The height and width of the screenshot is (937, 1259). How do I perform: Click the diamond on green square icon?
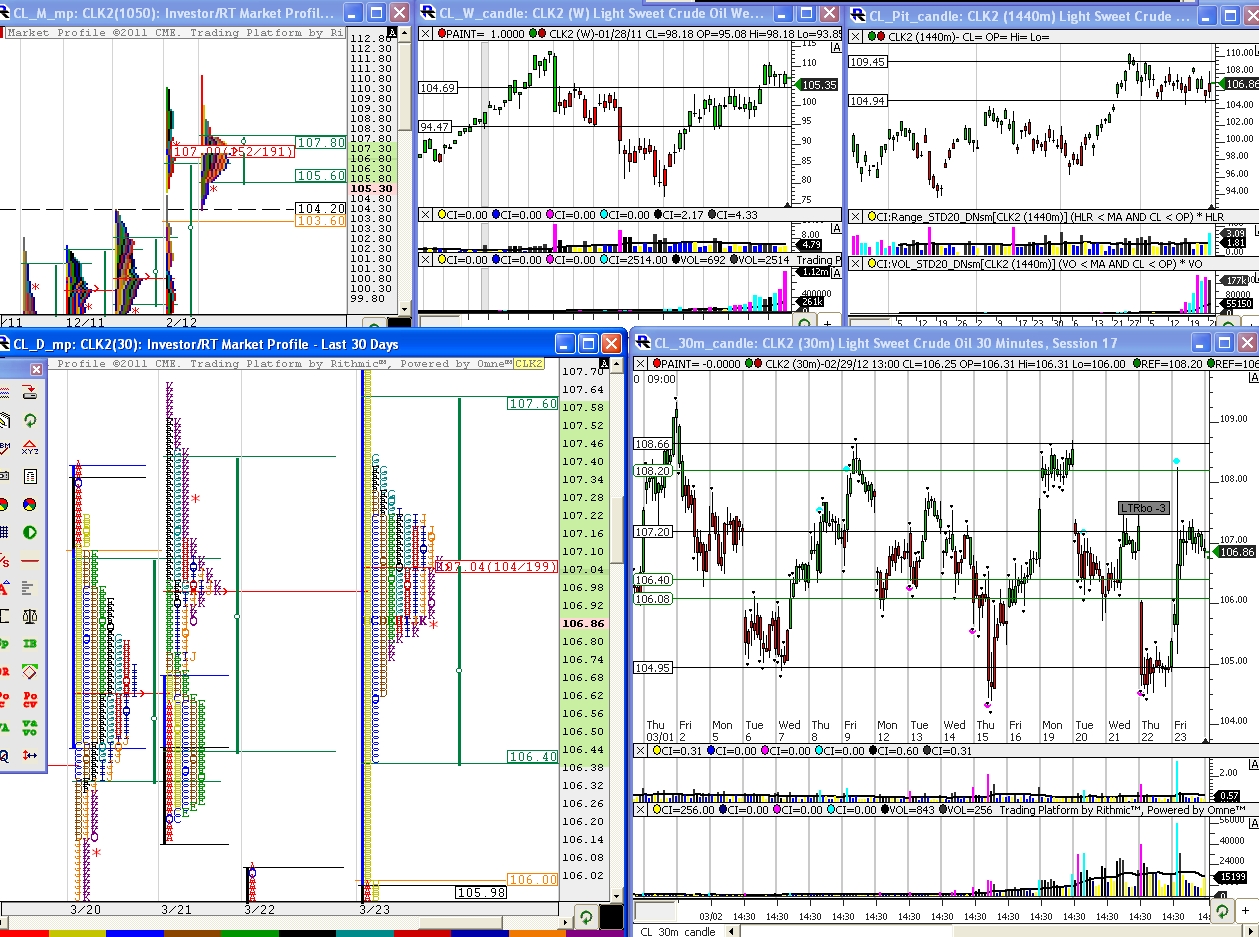(x=30, y=671)
